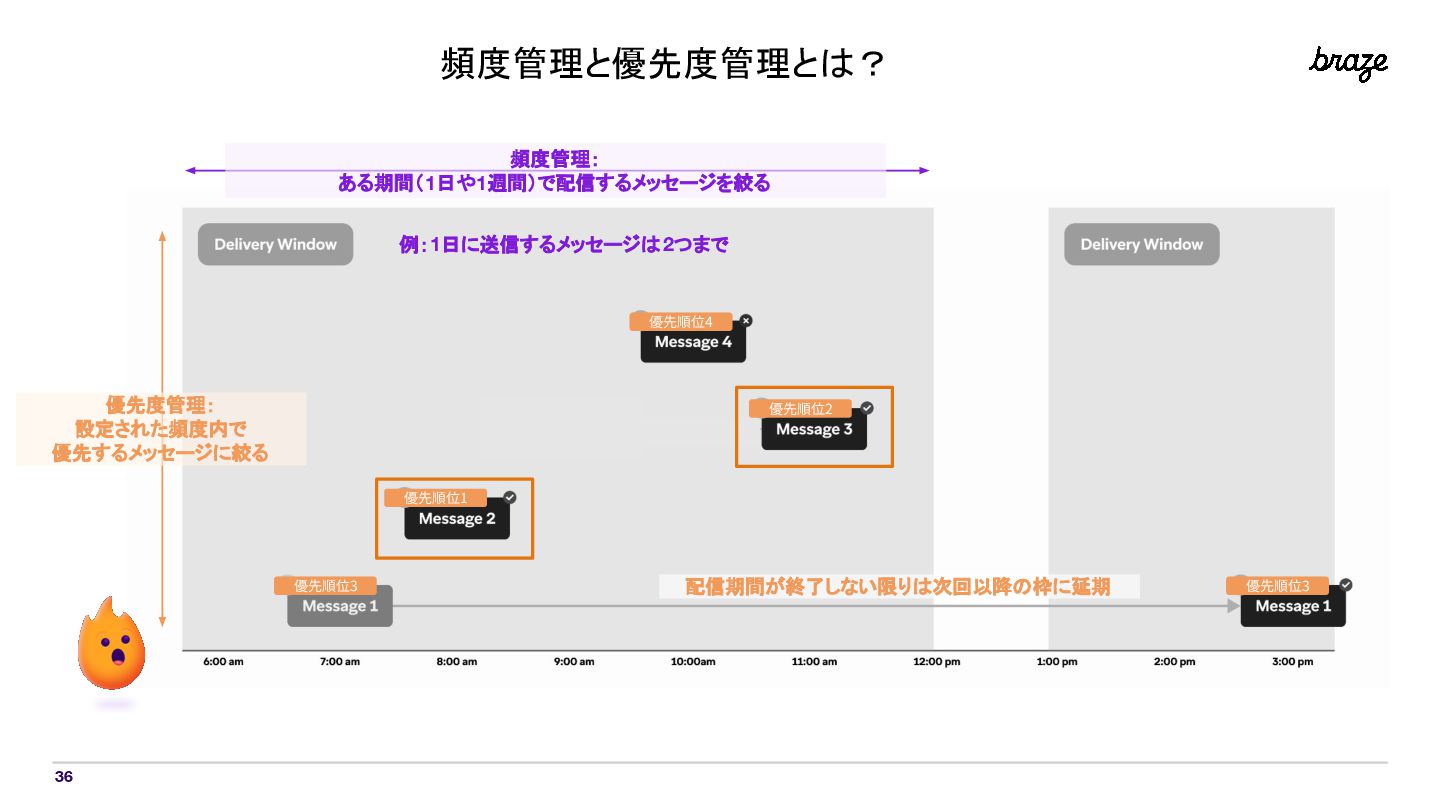The width and height of the screenshot is (1440, 810).
Task: Click the orange 優先度管理 heading text
Action: click(160, 405)
